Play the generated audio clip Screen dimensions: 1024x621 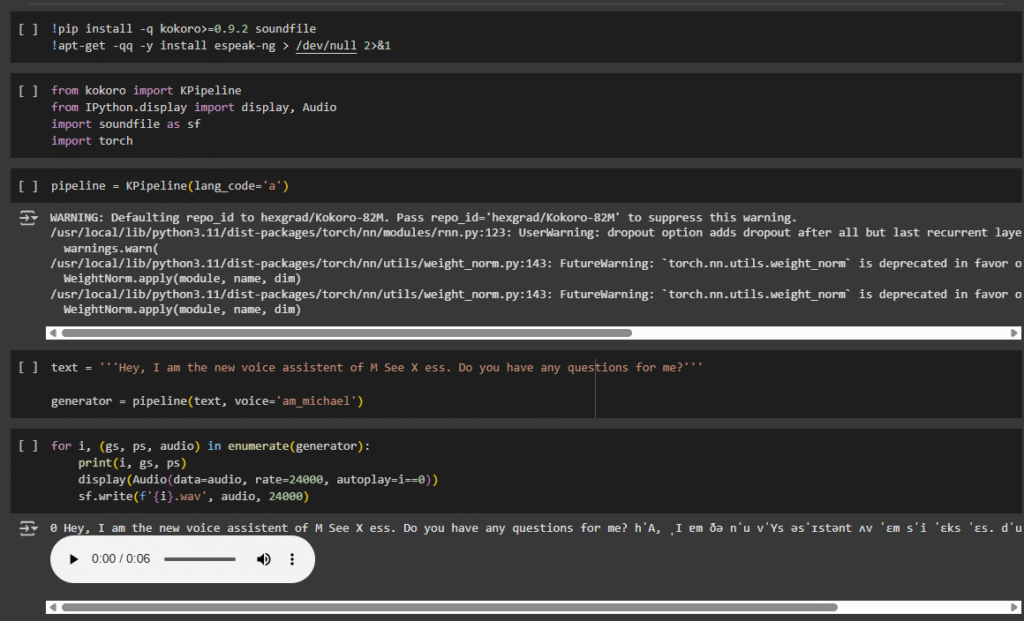pyautogui.click(x=73, y=559)
